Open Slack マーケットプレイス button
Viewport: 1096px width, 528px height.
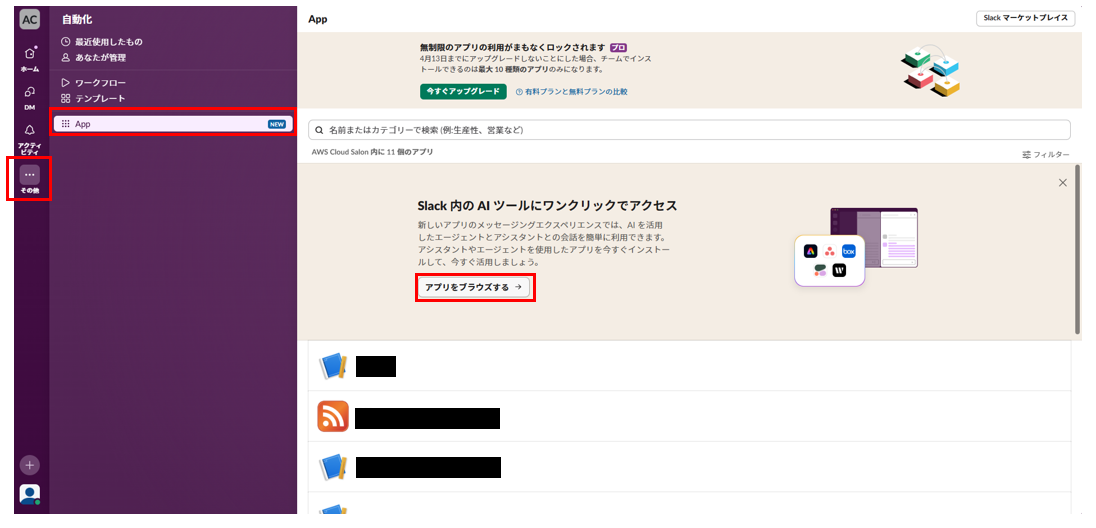tap(1025, 19)
